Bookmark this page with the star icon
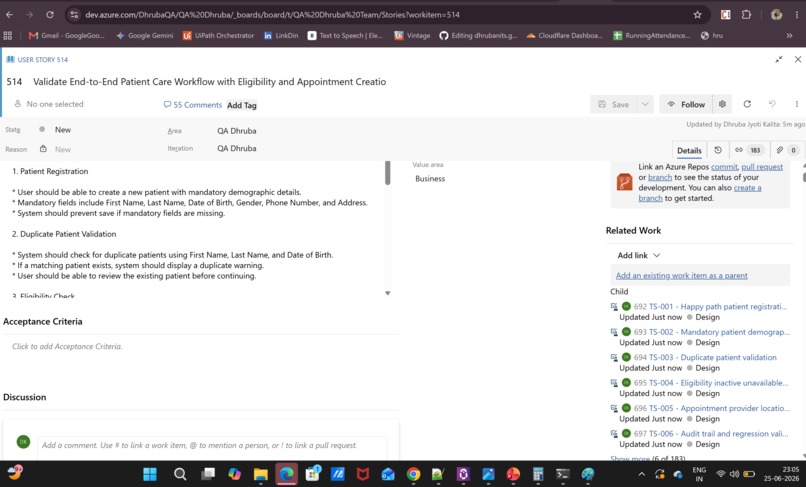This screenshot has height=487, width=806. pyautogui.click(x=697, y=14)
